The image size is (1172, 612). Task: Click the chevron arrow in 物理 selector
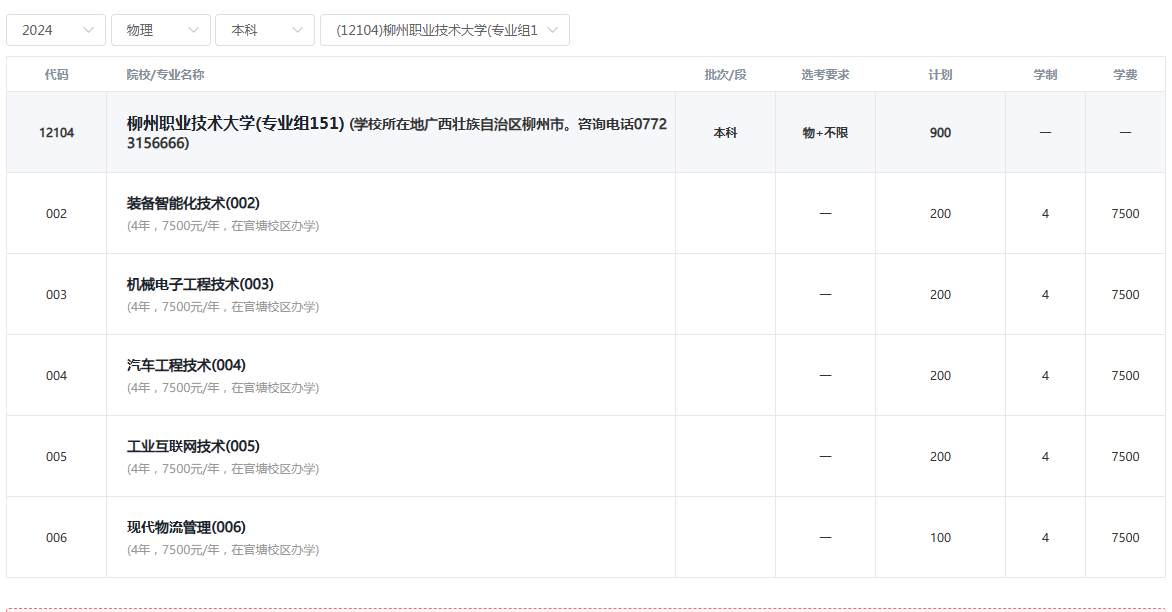pyautogui.click(x=193, y=30)
